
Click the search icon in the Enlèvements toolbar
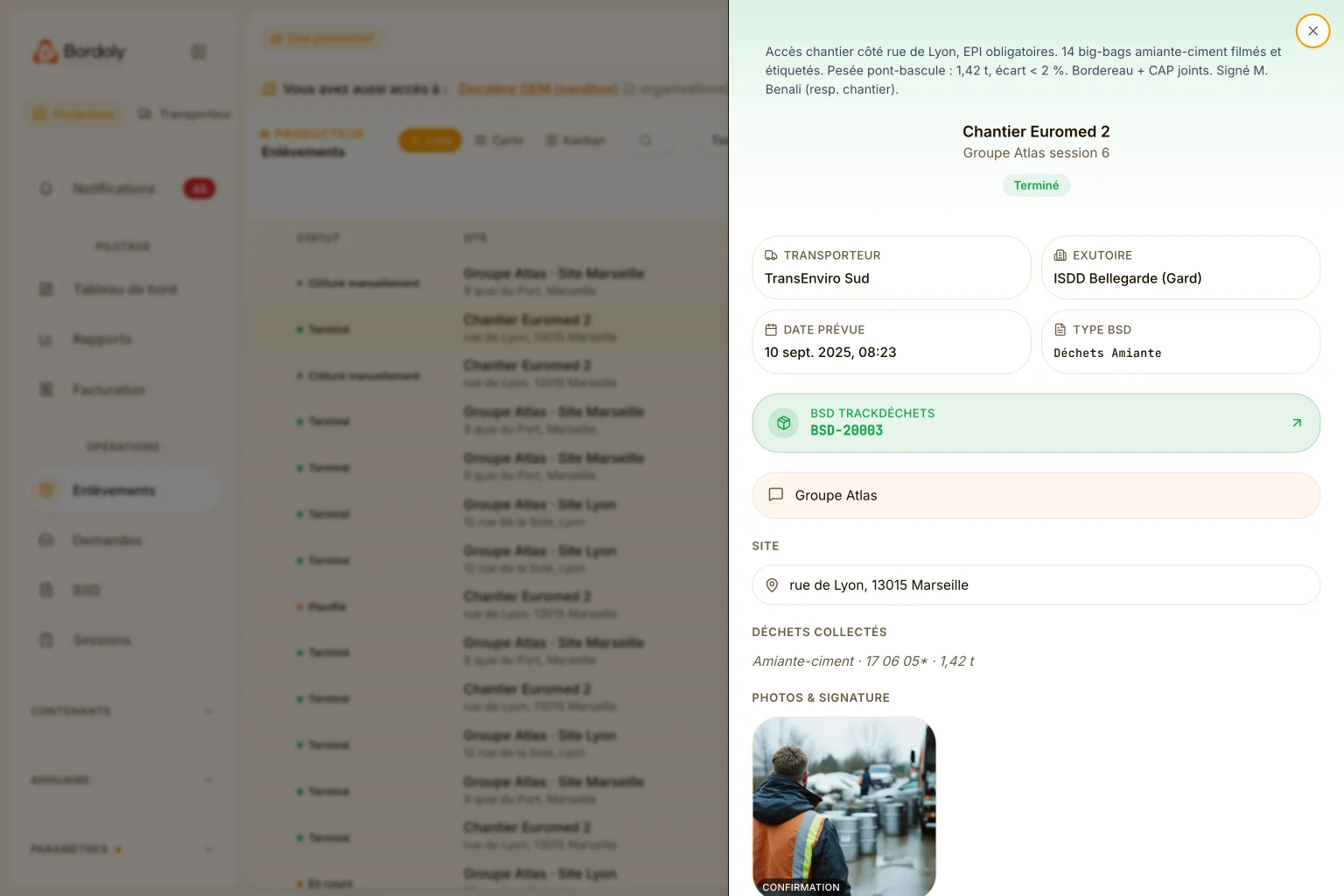(x=646, y=140)
